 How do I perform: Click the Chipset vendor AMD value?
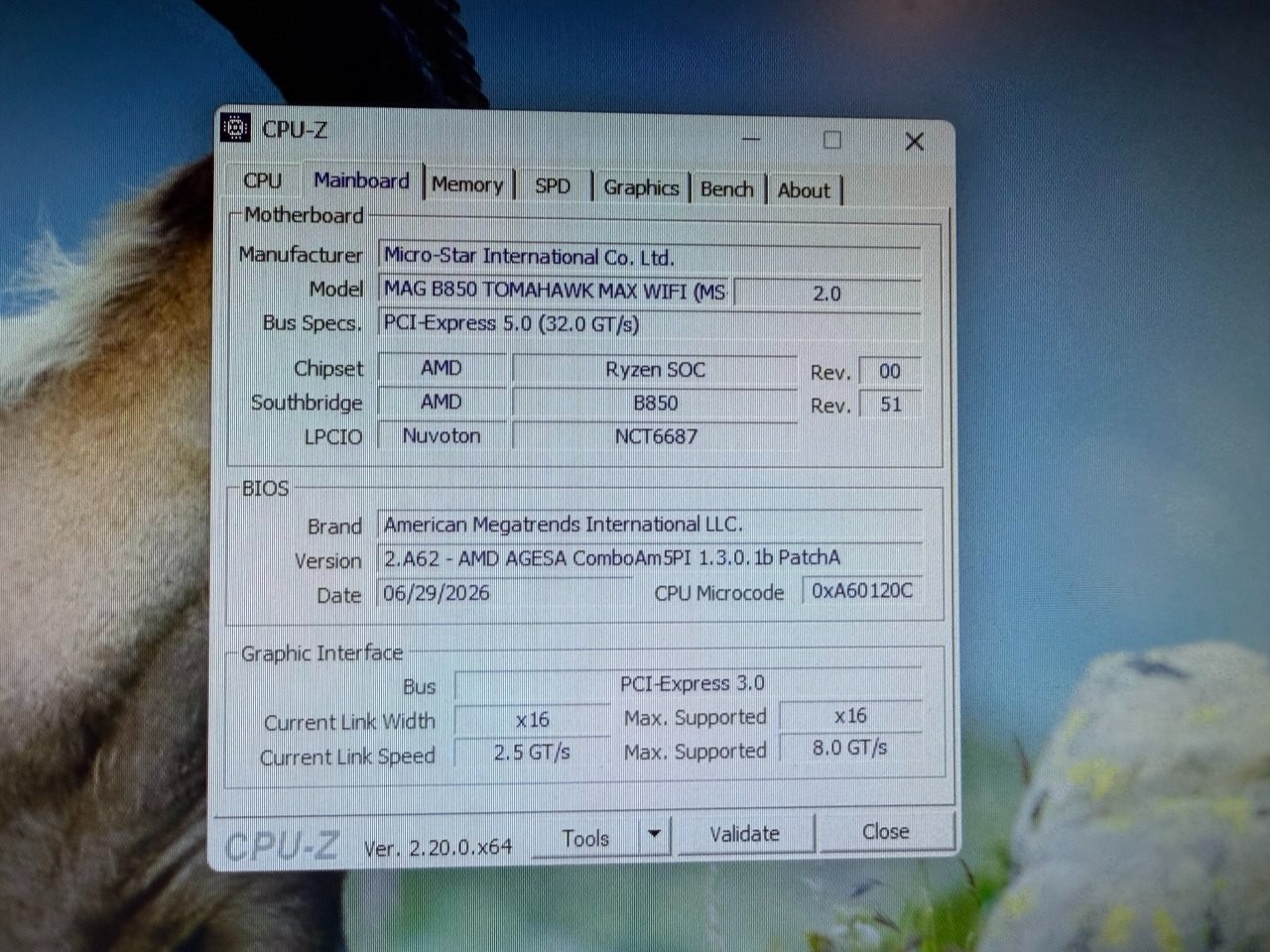click(x=442, y=368)
